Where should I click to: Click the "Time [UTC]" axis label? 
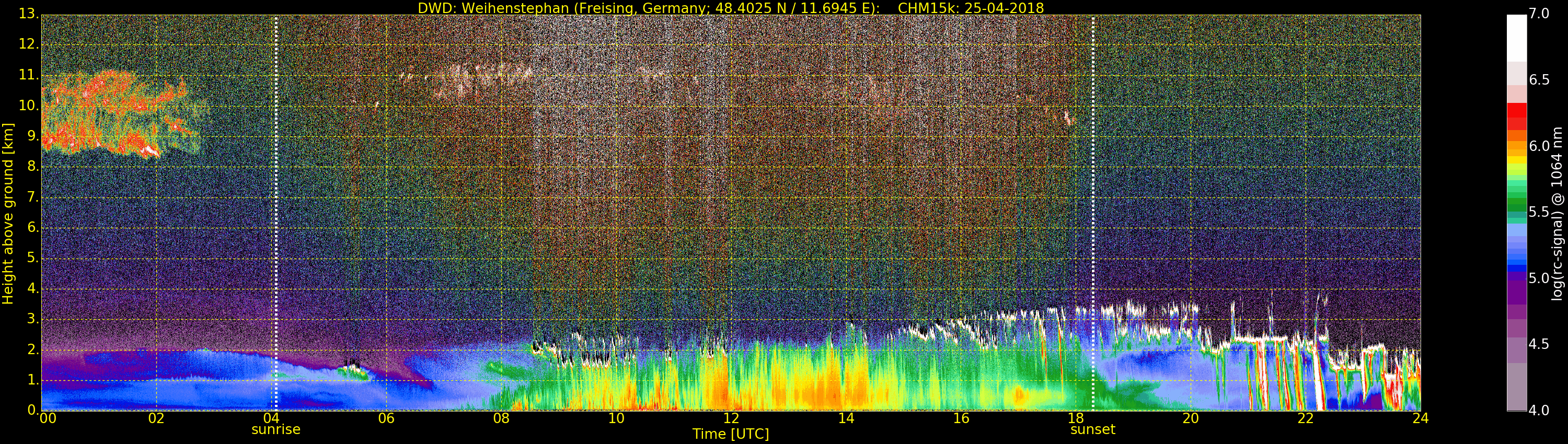click(x=731, y=434)
